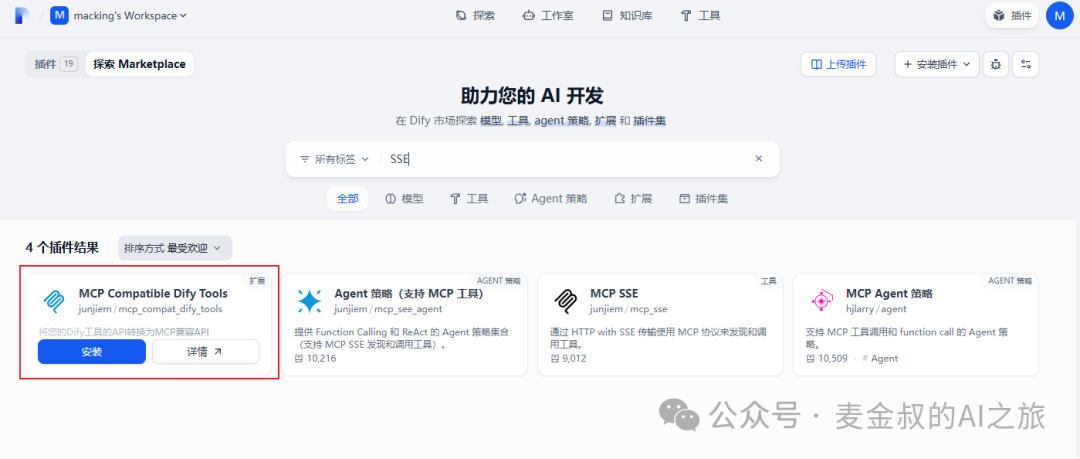
Task: Switch to the 插件 19 tab
Action: [x=56, y=64]
